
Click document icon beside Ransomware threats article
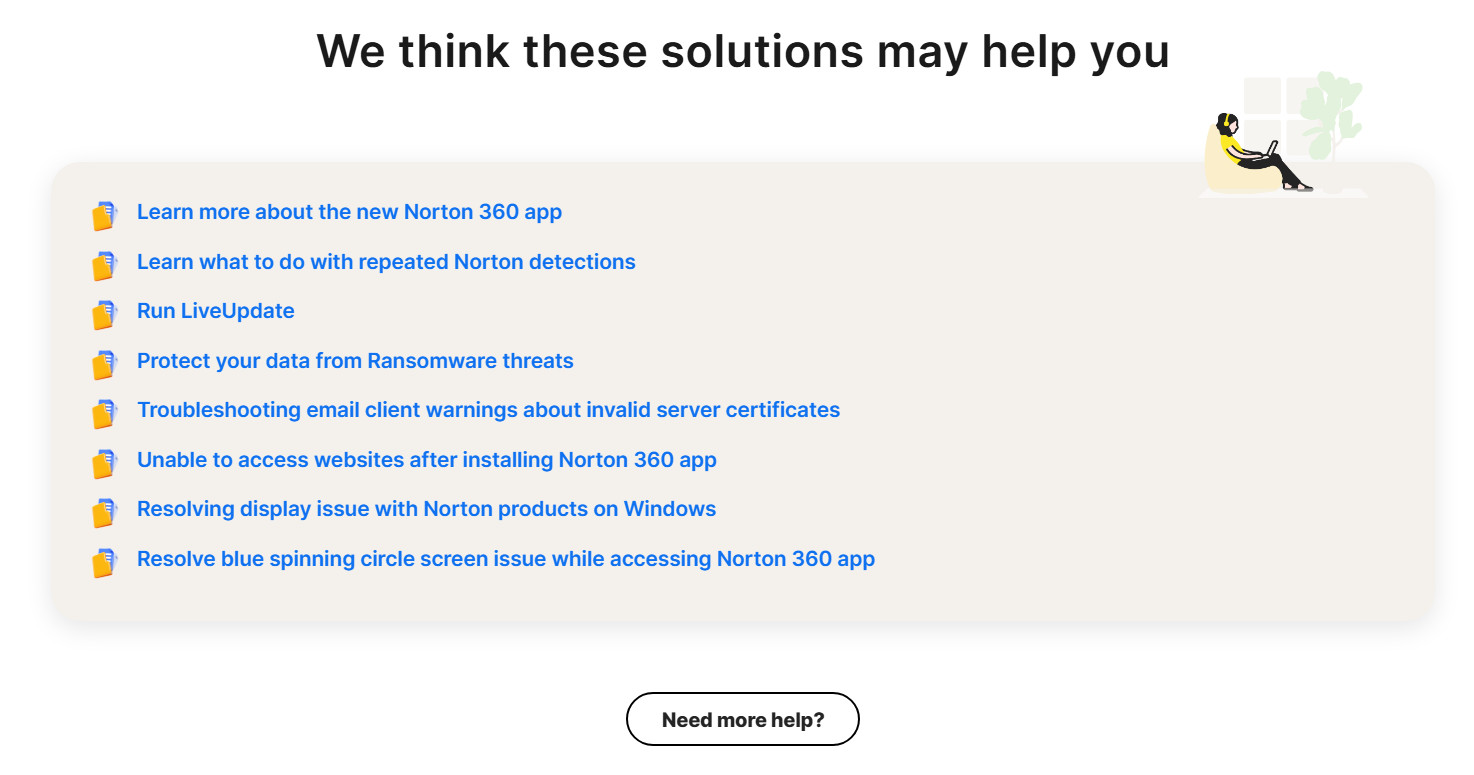tap(104, 364)
